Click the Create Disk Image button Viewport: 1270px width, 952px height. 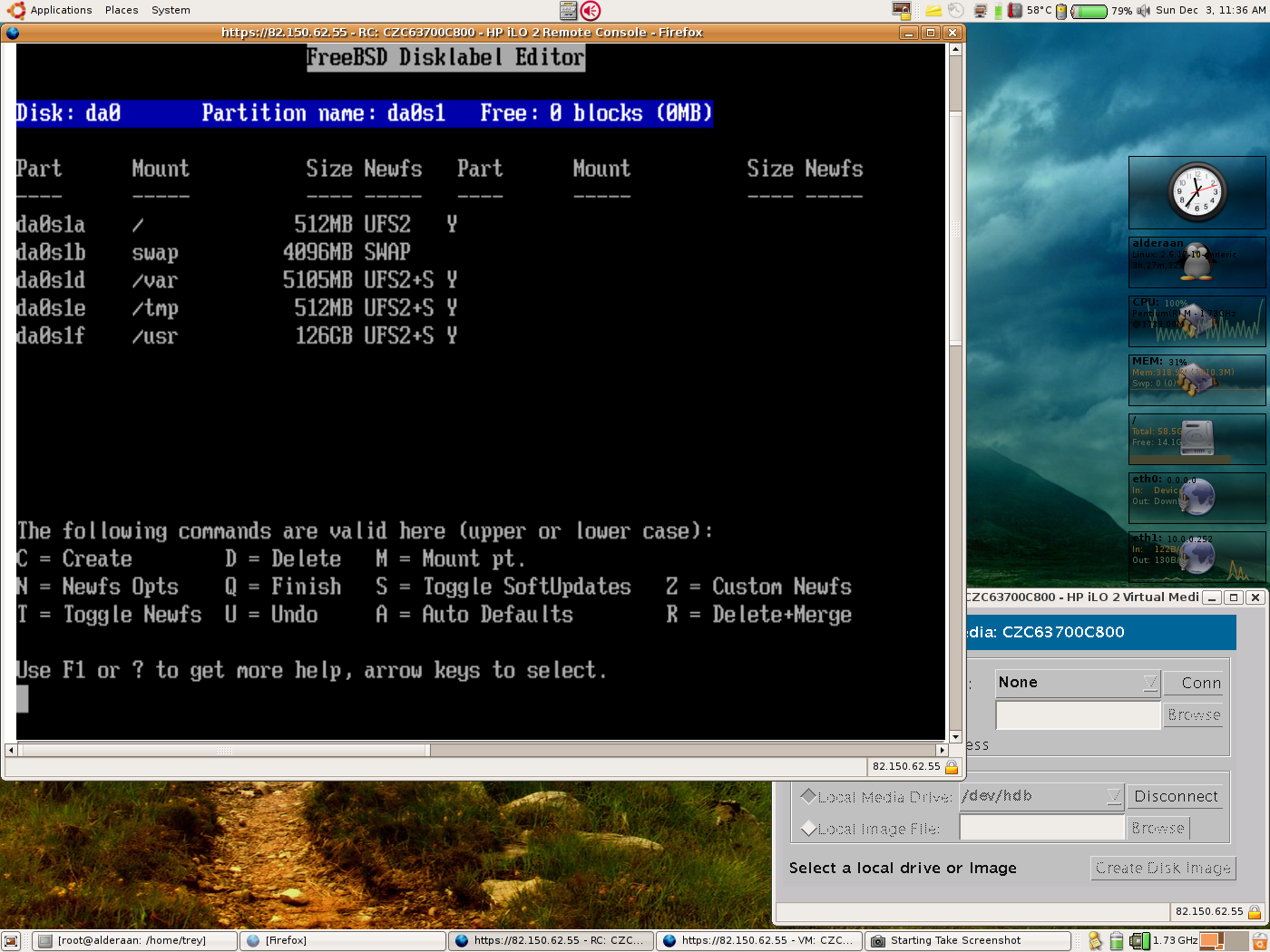tap(1163, 868)
